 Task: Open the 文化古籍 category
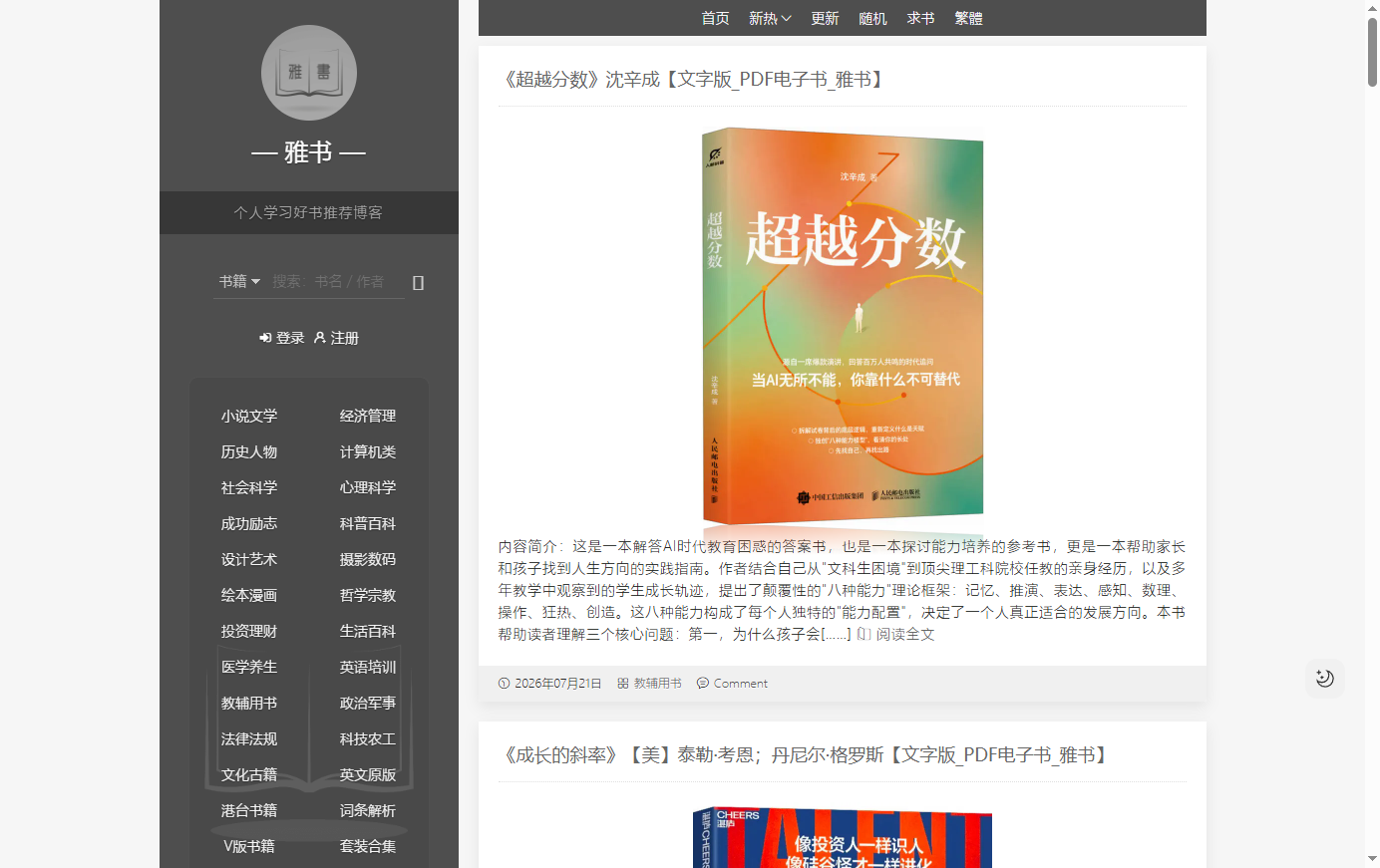tap(249, 774)
